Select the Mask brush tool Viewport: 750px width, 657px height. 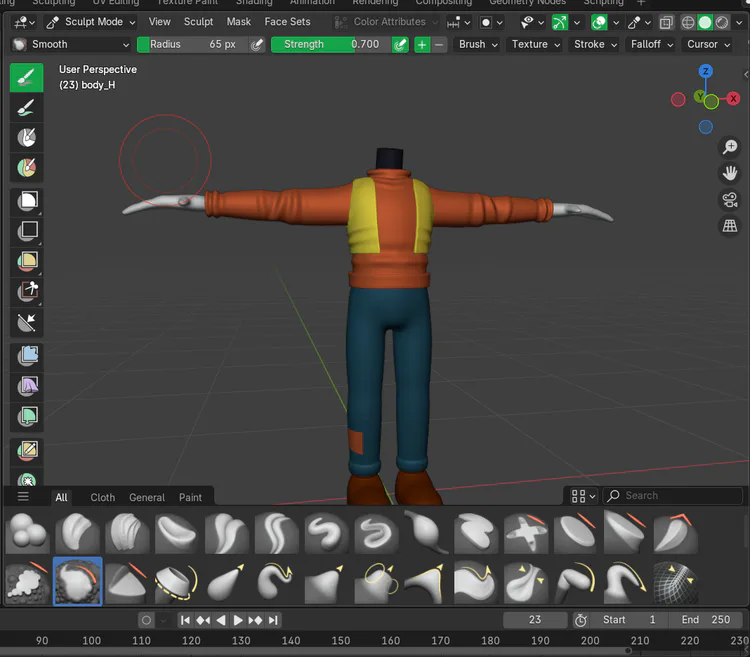click(x=27, y=138)
